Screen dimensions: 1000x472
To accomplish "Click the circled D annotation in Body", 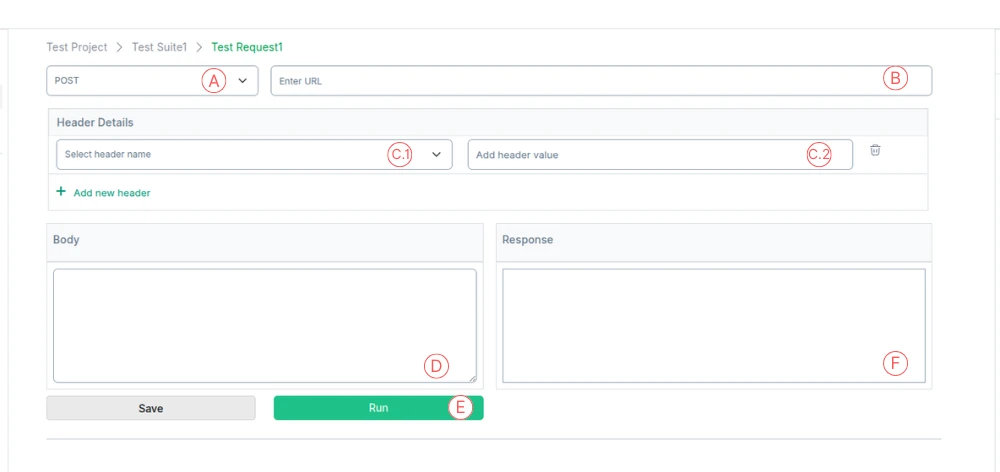I will pos(437,365).
